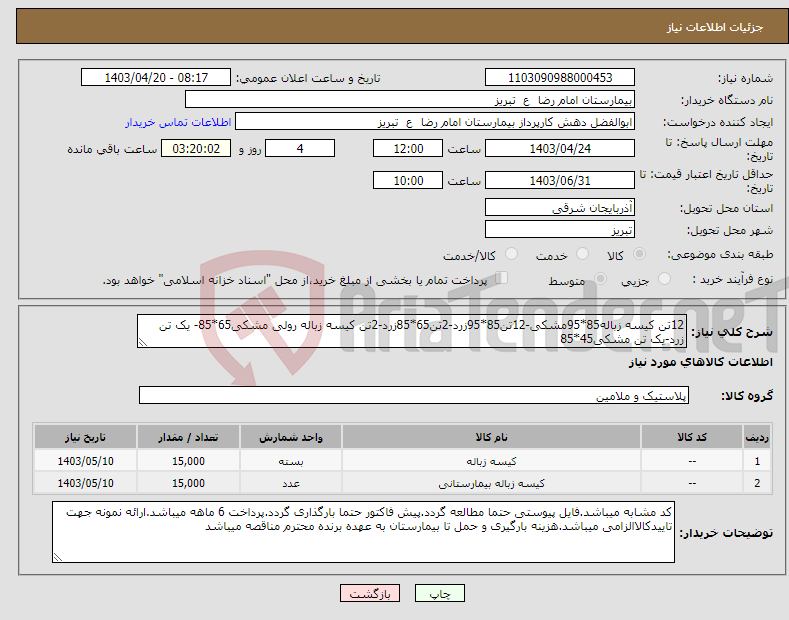Click the کیسه زباله بیمارستانی item cell
Viewport: 789px width, 620px height.
492,483
